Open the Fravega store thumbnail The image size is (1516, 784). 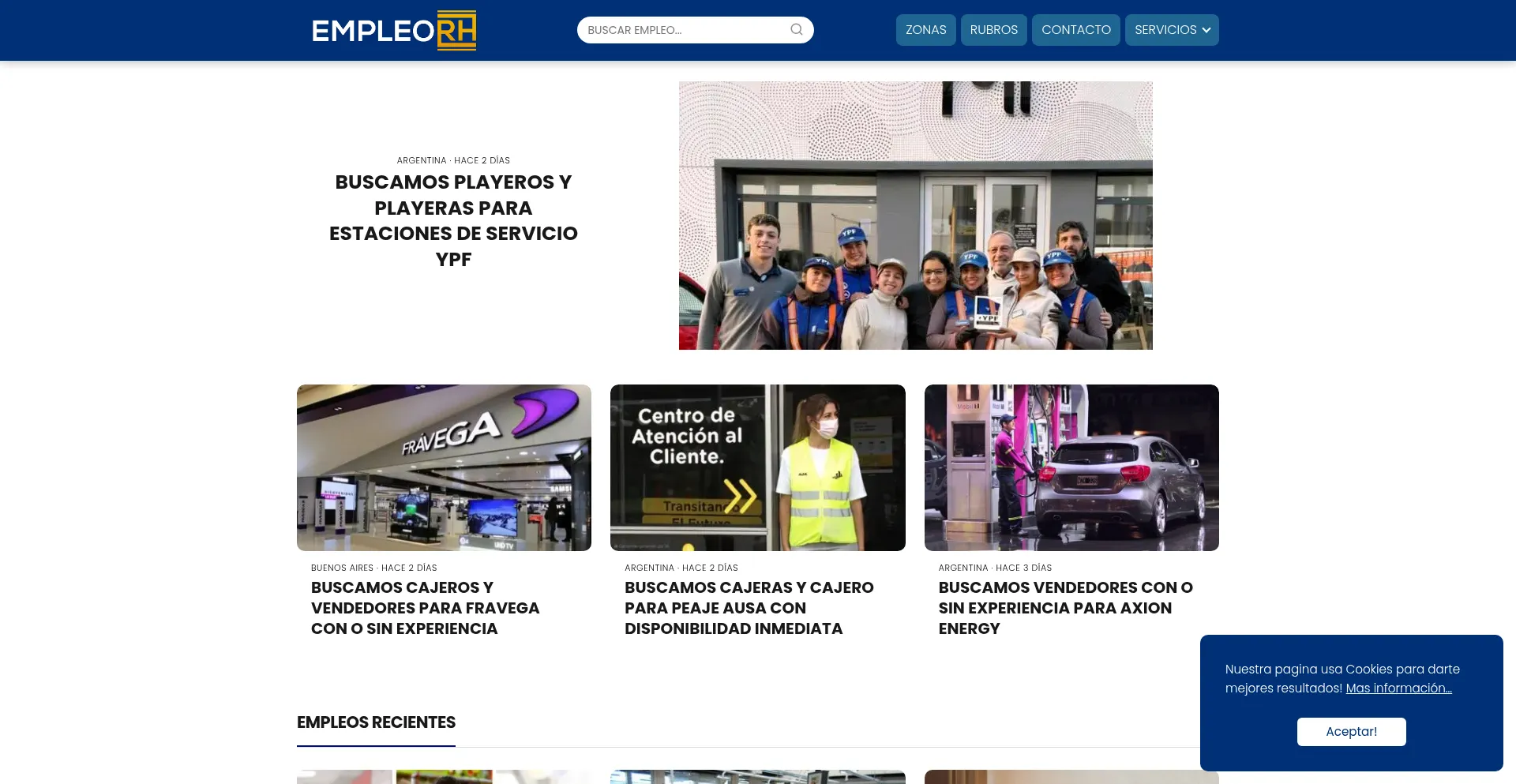point(444,467)
